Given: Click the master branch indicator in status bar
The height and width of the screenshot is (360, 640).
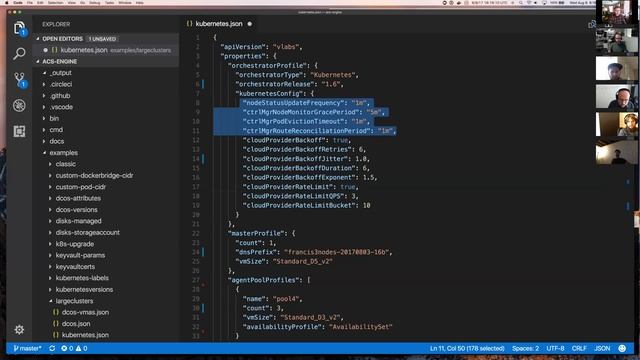Looking at the screenshot, I should [27, 349].
